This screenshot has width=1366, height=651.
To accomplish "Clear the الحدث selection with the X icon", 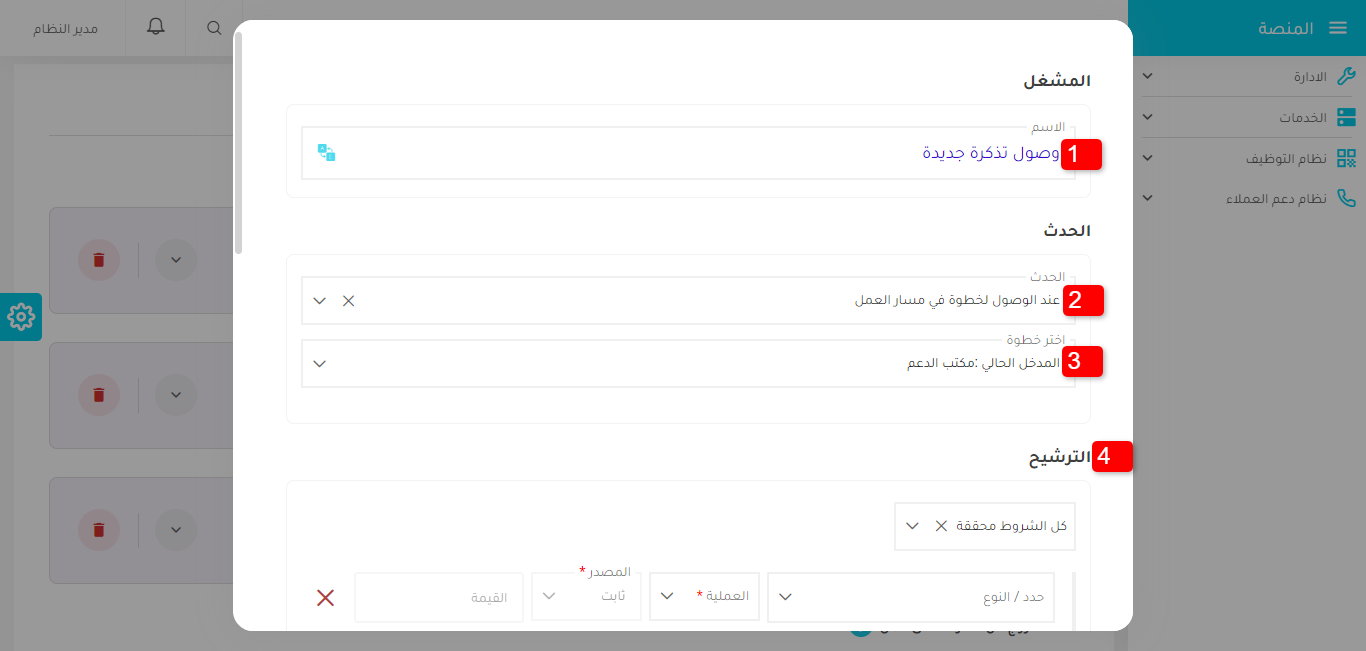I will point(348,299).
